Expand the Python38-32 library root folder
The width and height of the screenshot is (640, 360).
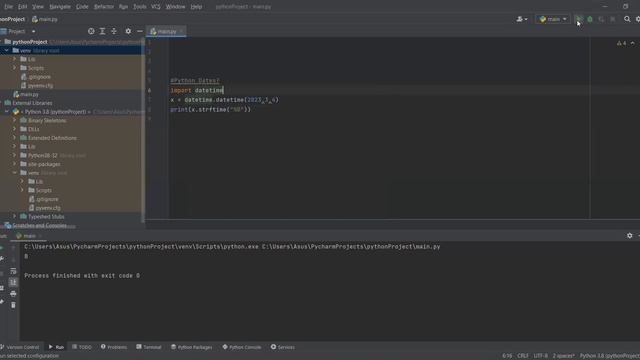(15, 155)
